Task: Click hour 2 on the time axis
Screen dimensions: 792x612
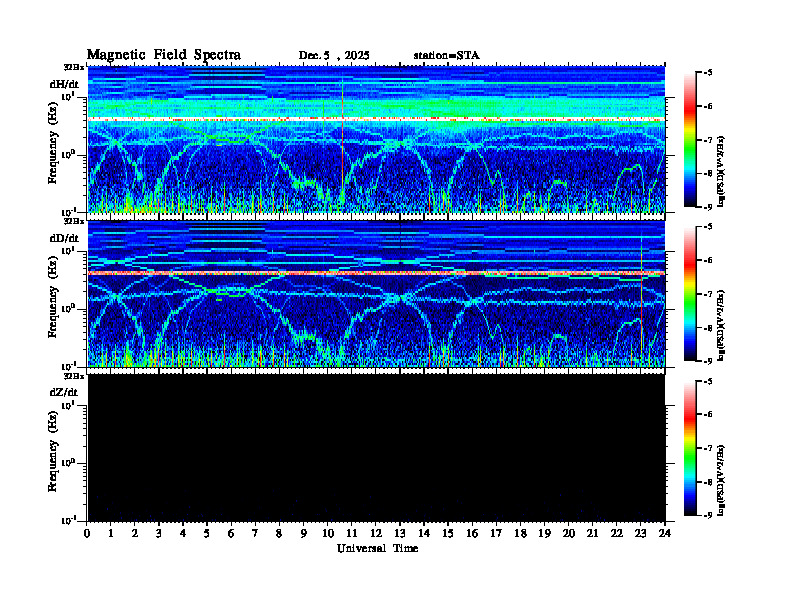Action: (x=135, y=534)
